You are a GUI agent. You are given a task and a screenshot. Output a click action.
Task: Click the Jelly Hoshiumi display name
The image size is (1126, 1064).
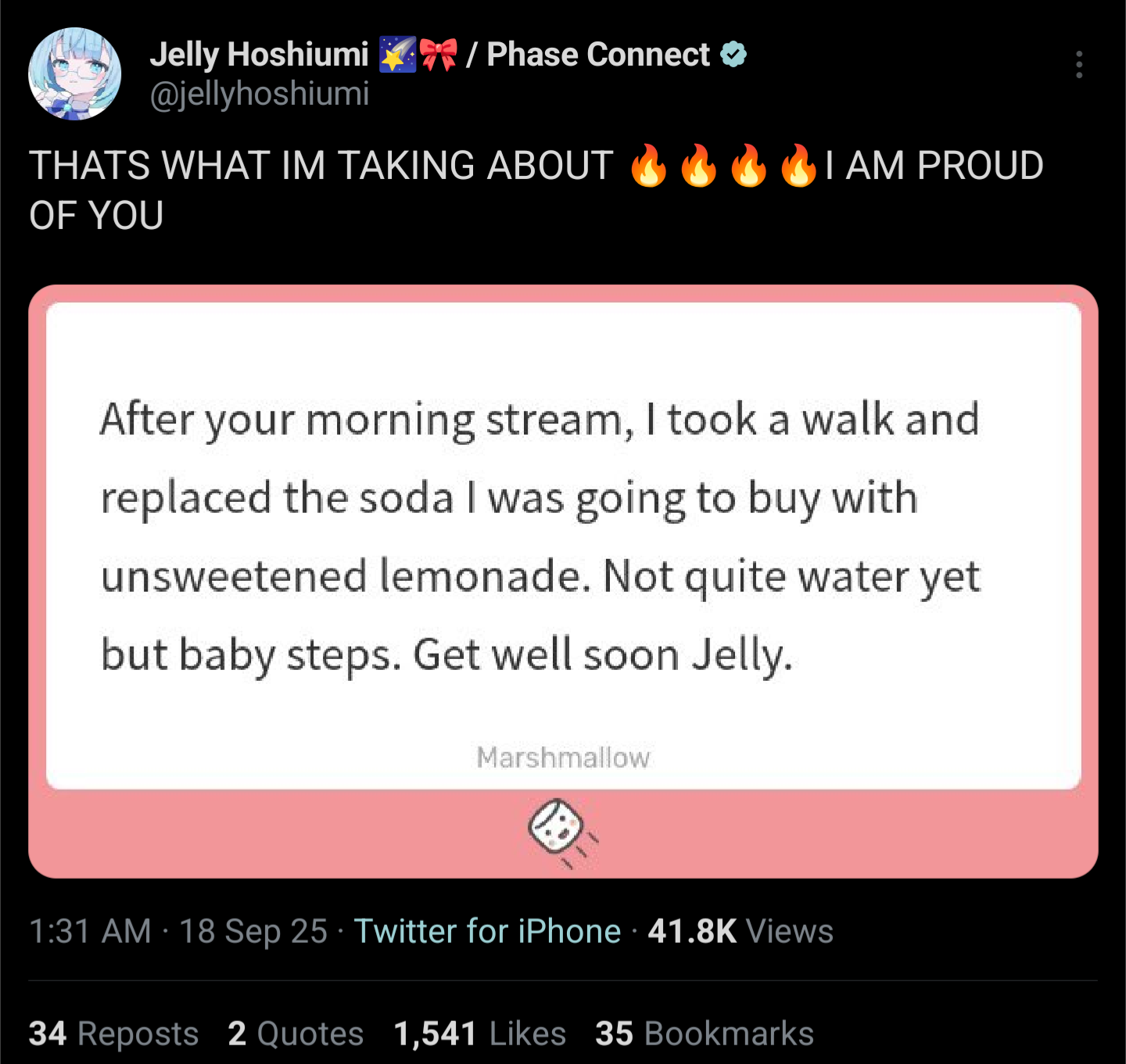259,55
